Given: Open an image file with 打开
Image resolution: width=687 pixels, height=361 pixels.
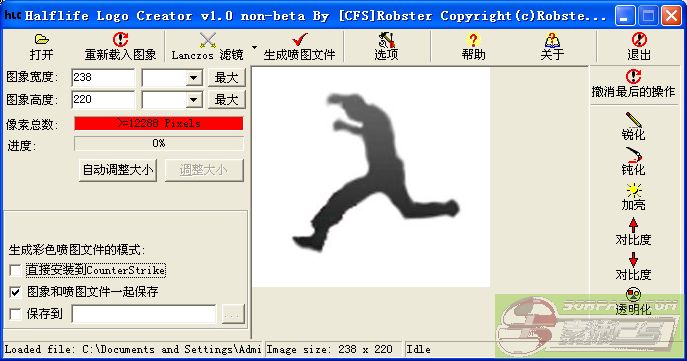Looking at the screenshot, I should tap(41, 47).
